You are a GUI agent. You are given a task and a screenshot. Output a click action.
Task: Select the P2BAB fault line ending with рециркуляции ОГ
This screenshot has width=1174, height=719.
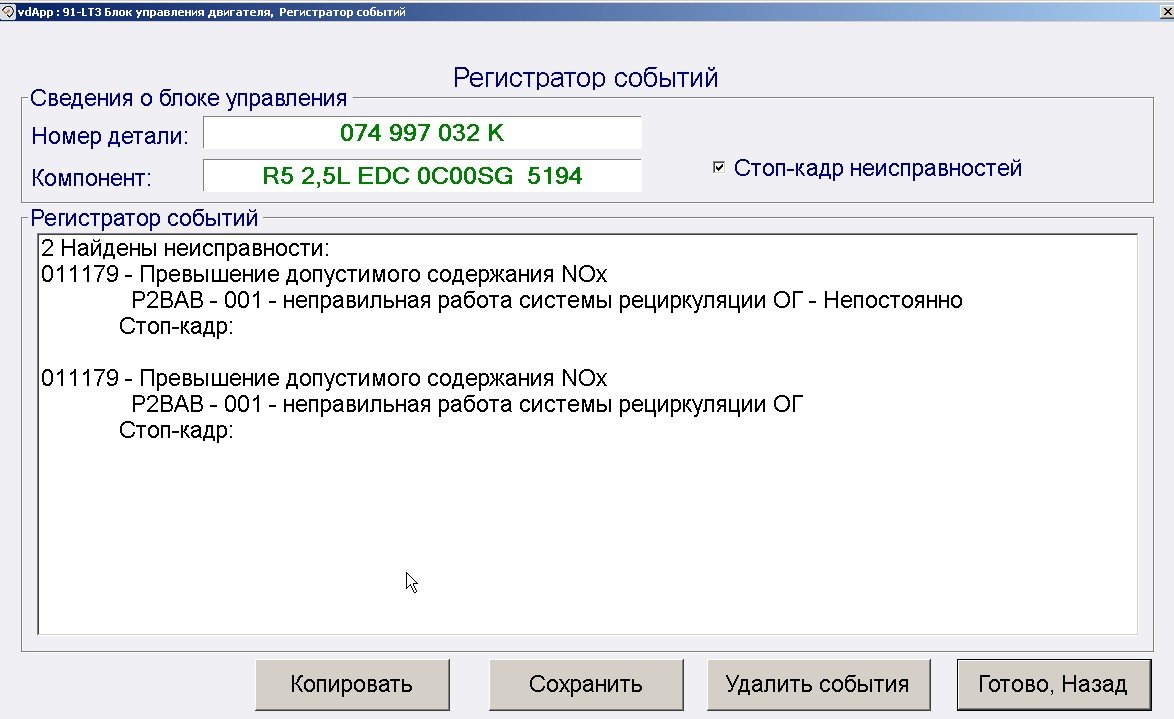[x=467, y=404]
